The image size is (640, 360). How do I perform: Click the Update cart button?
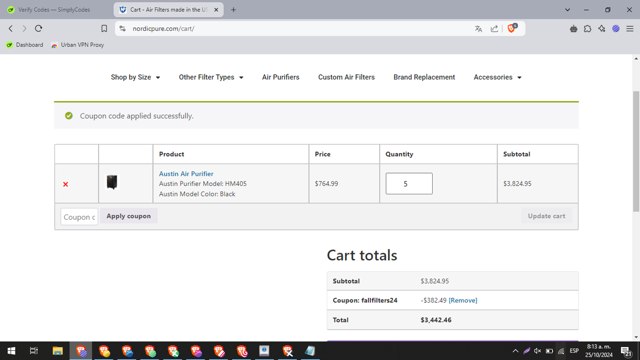pos(546,216)
